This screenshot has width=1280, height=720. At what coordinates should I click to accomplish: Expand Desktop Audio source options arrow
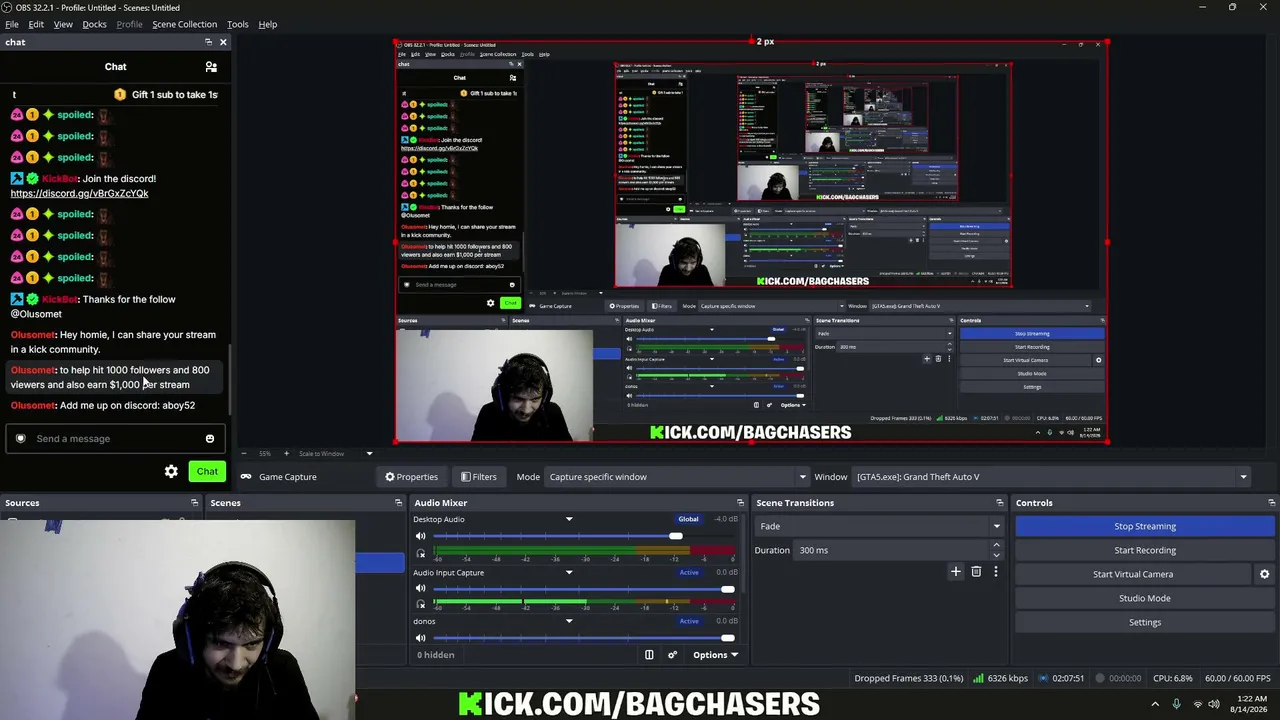pyautogui.click(x=569, y=519)
